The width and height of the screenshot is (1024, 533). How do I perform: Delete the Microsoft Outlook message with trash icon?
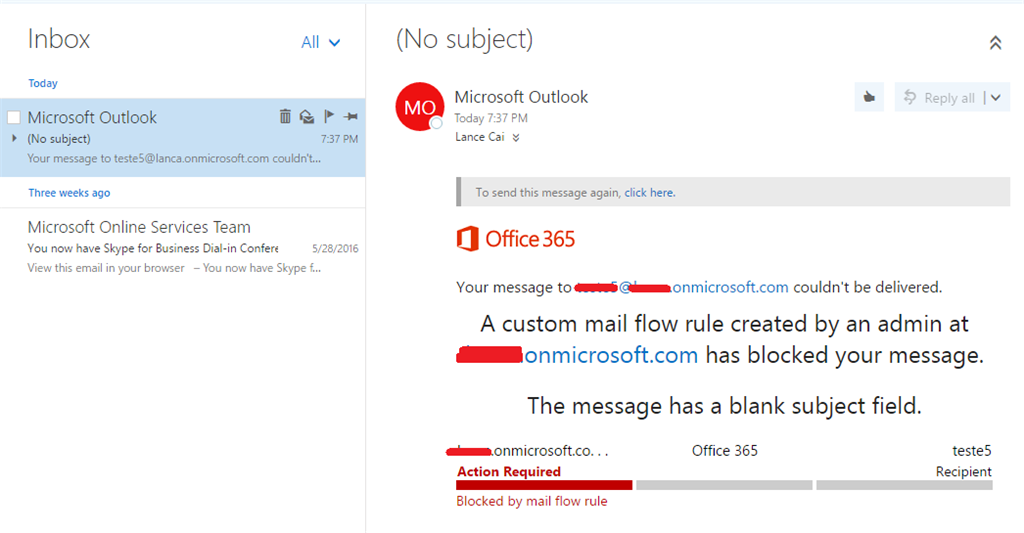[x=285, y=117]
